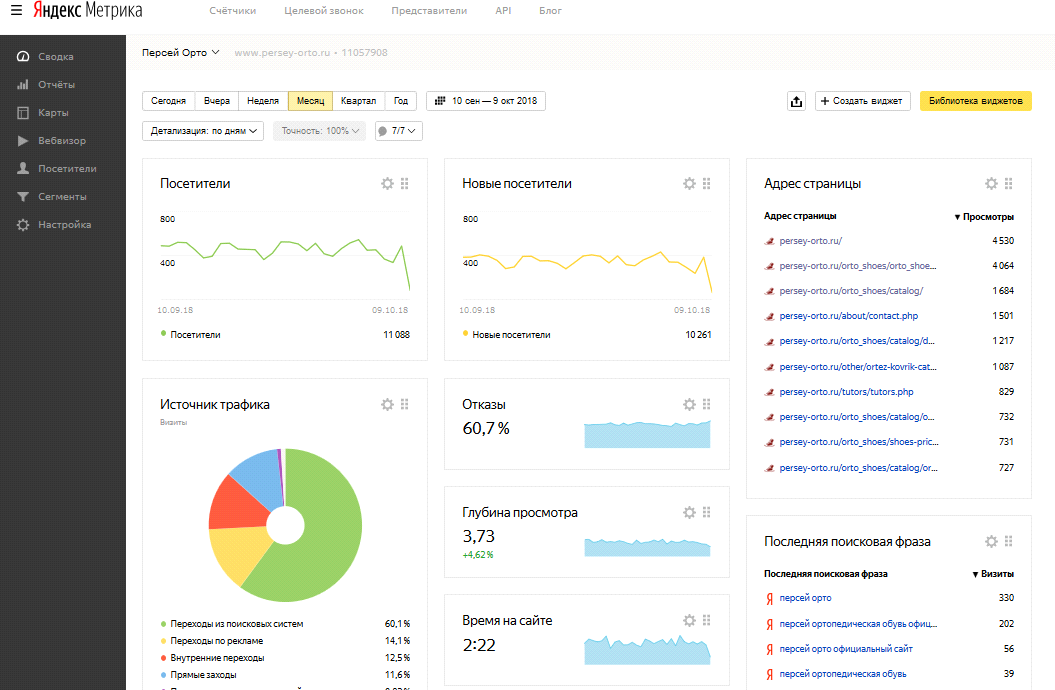Screen dimensions: 1055x690
Task: Open Блог in top menu
Action: (550, 11)
